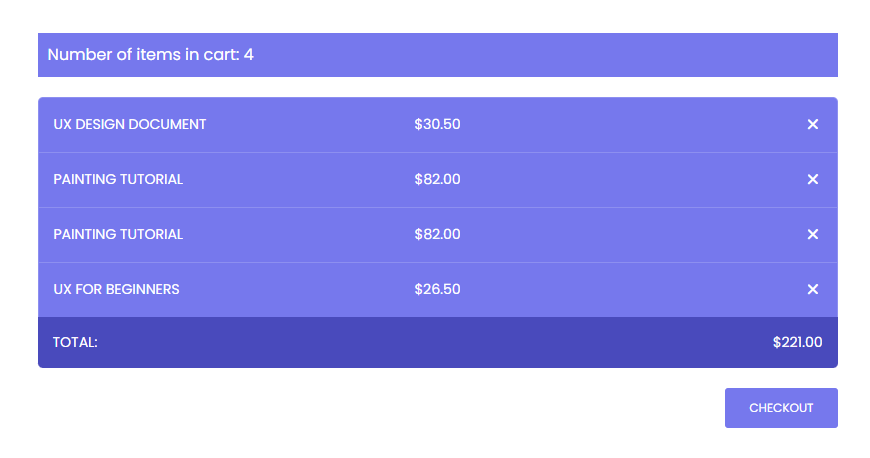Select the first Painting Tutorial name
Image resolution: width=870 pixels, height=458 pixels.
[118, 179]
